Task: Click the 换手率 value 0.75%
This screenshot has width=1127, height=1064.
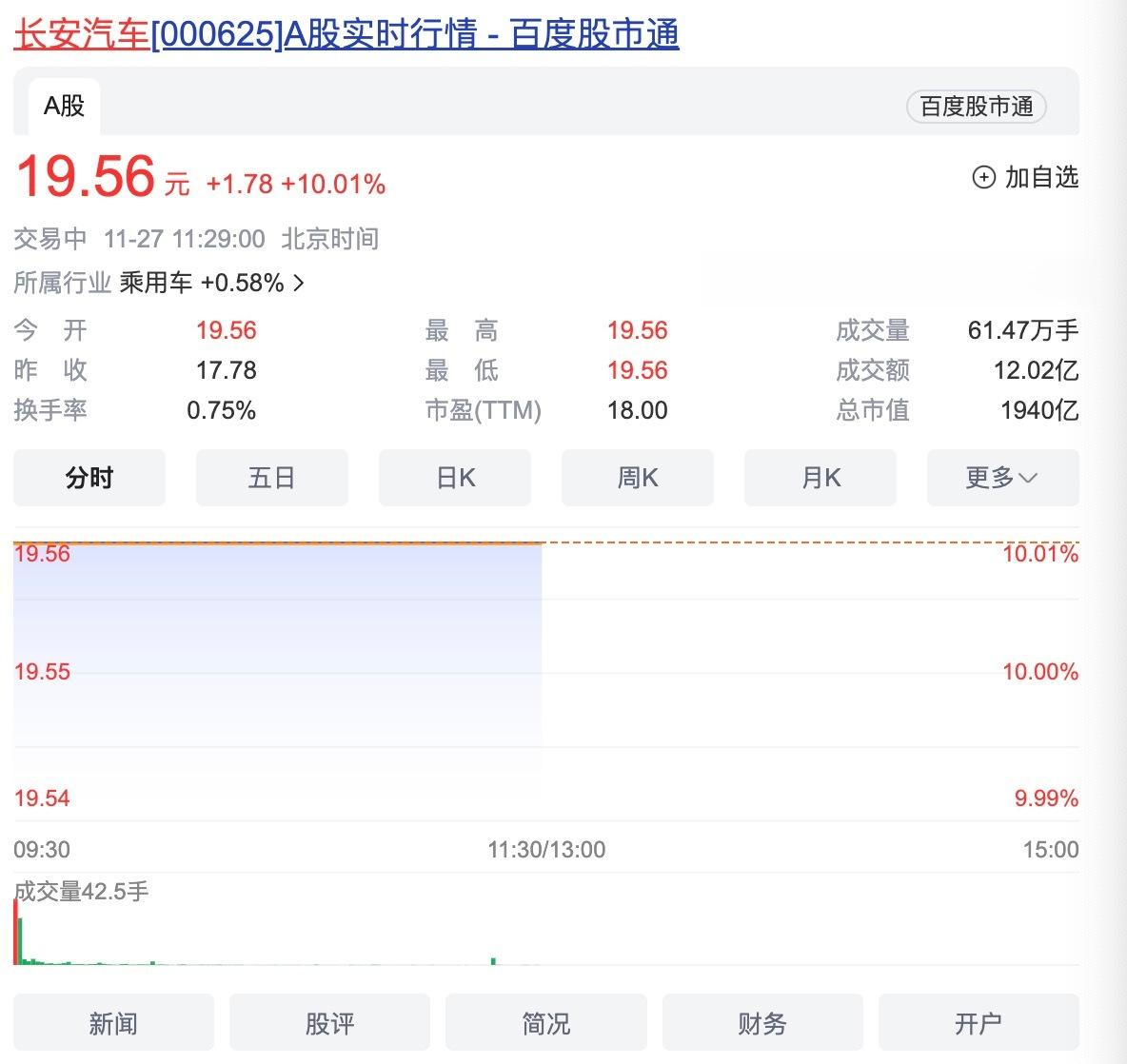Action: pos(222,410)
